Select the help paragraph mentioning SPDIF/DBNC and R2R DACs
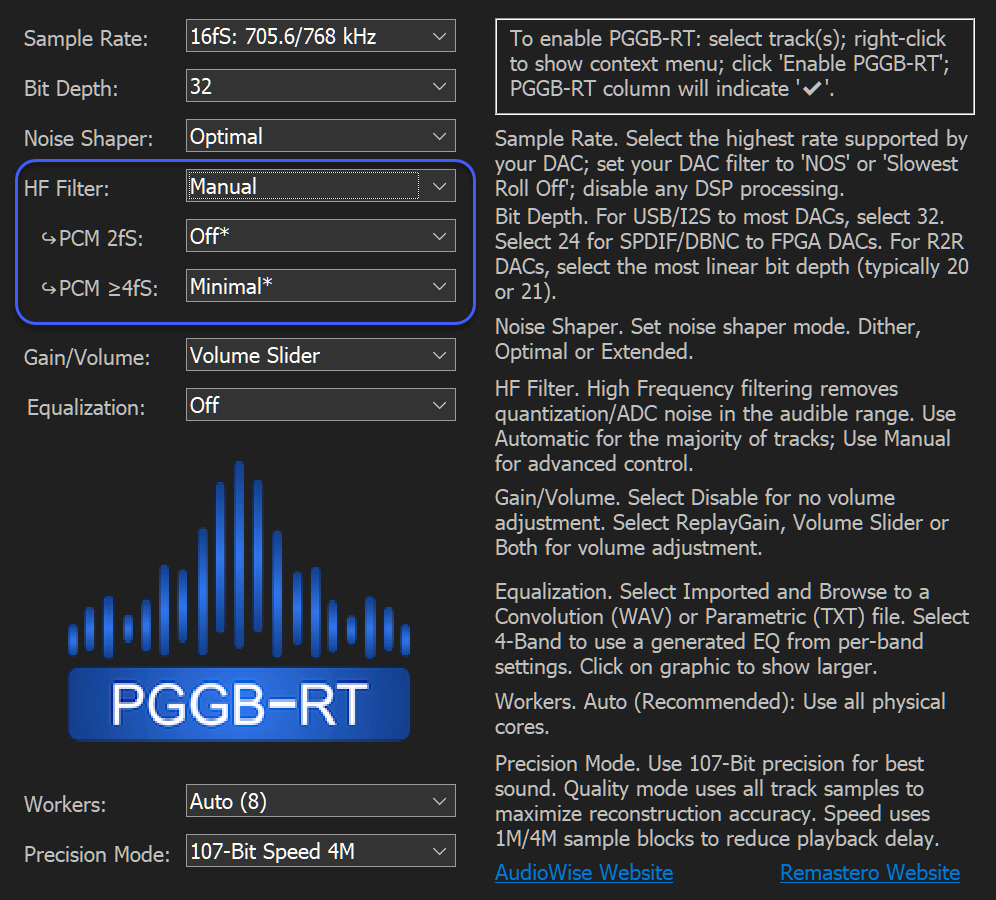996x900 pixels. coord(732,254)
